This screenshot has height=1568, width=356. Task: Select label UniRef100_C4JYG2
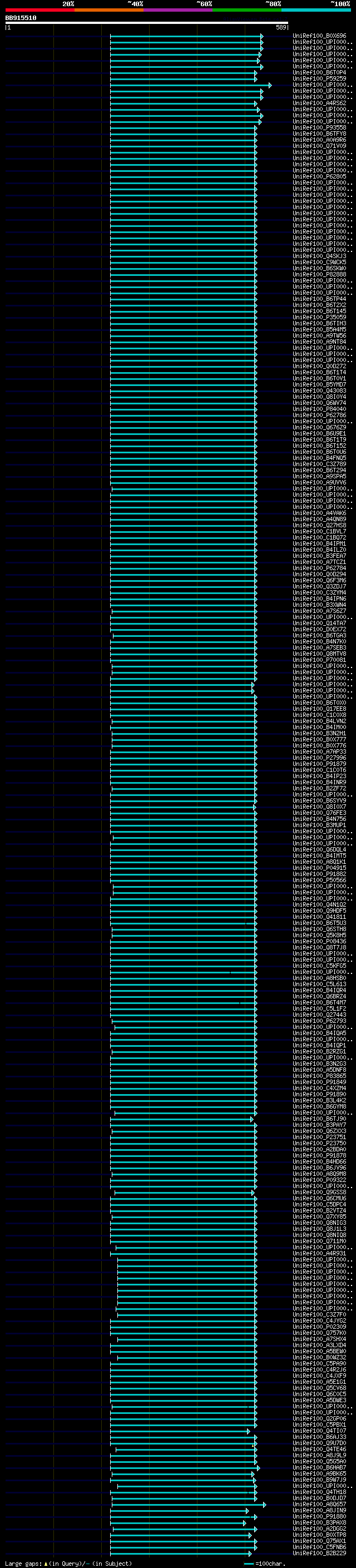click(x=319, y=1320)
